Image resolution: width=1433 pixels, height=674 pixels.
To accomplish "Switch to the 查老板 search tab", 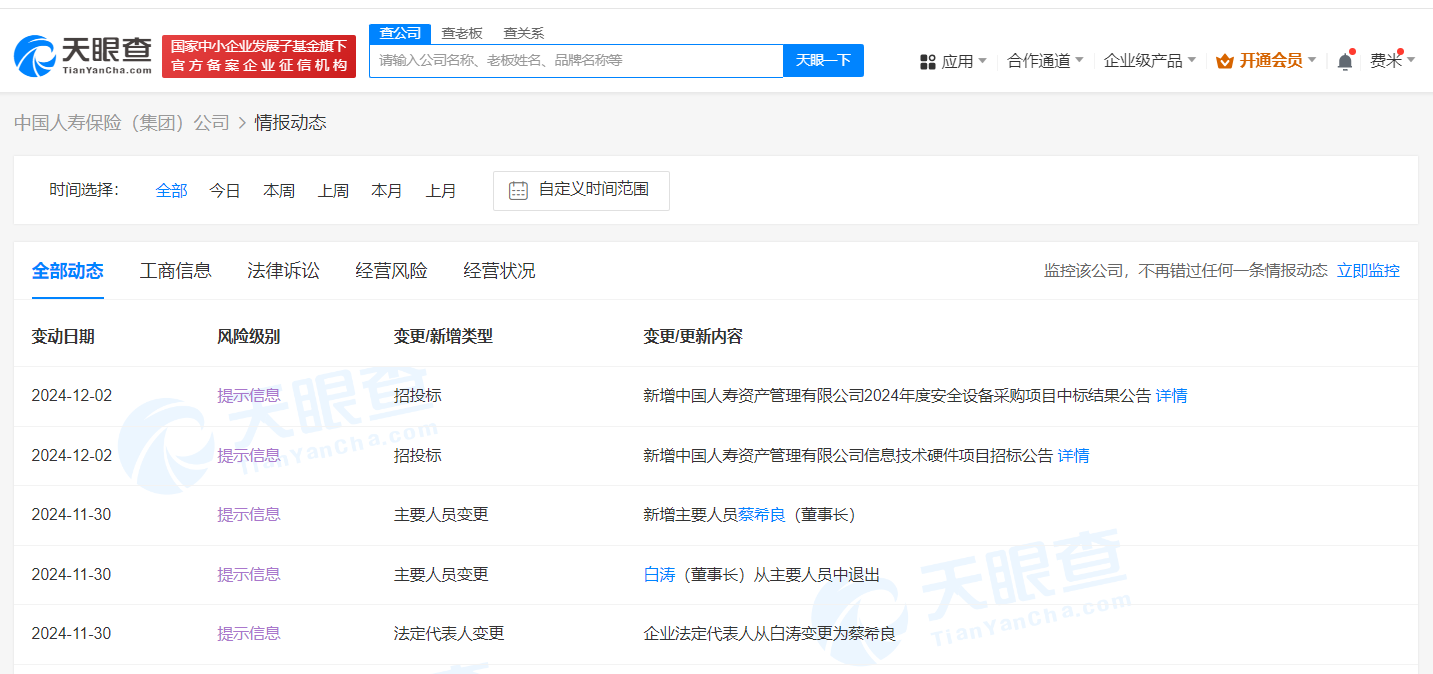I will 462,32.
